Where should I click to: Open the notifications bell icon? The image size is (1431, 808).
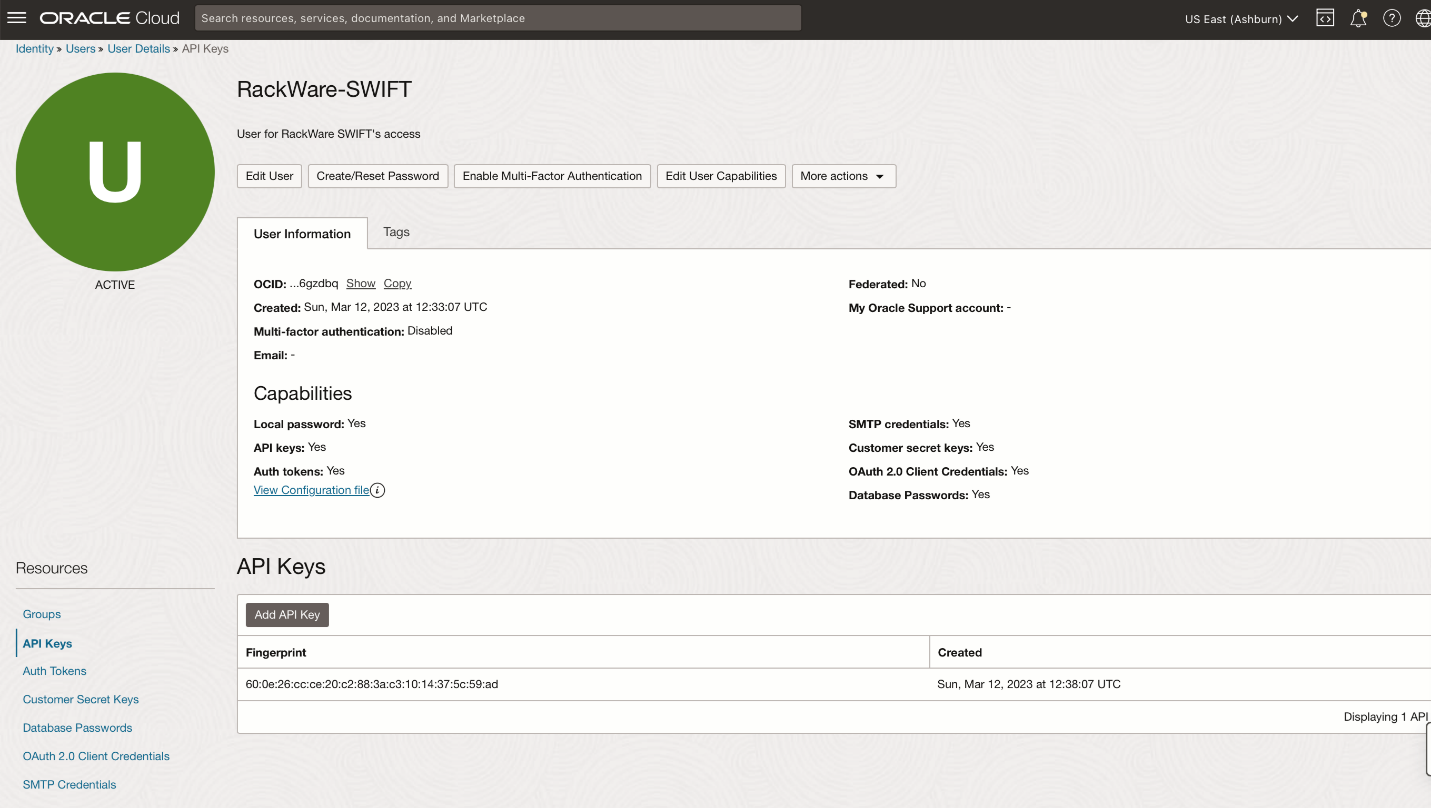[x=1358, y=18]
